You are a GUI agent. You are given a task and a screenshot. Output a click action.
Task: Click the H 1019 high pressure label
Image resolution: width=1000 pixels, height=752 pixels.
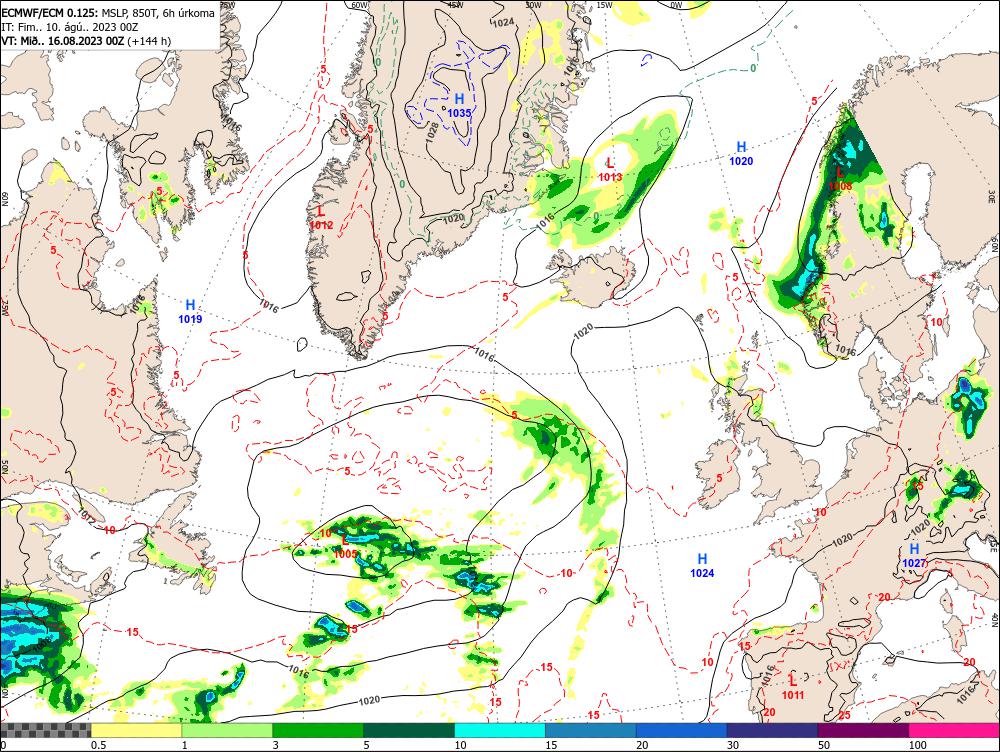[x=190, y=312]
